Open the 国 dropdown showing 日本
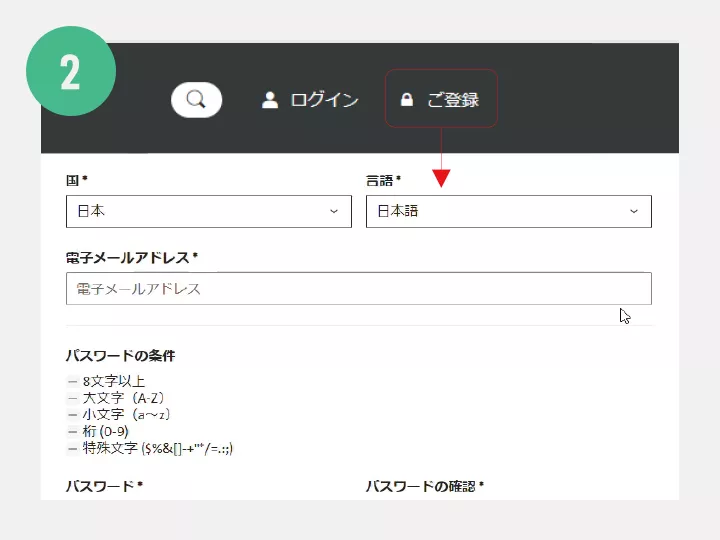Image resolution: width=720 pixels, height=540 pixels. pos(208,211)
